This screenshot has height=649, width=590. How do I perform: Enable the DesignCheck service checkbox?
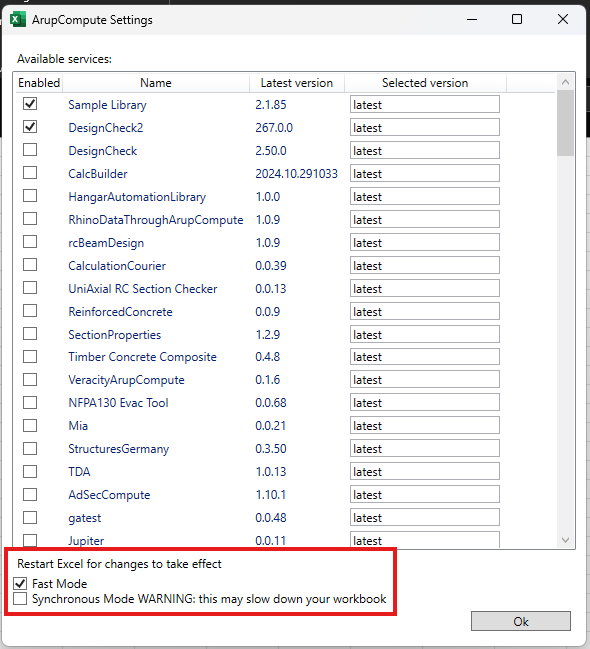[30, 149]
